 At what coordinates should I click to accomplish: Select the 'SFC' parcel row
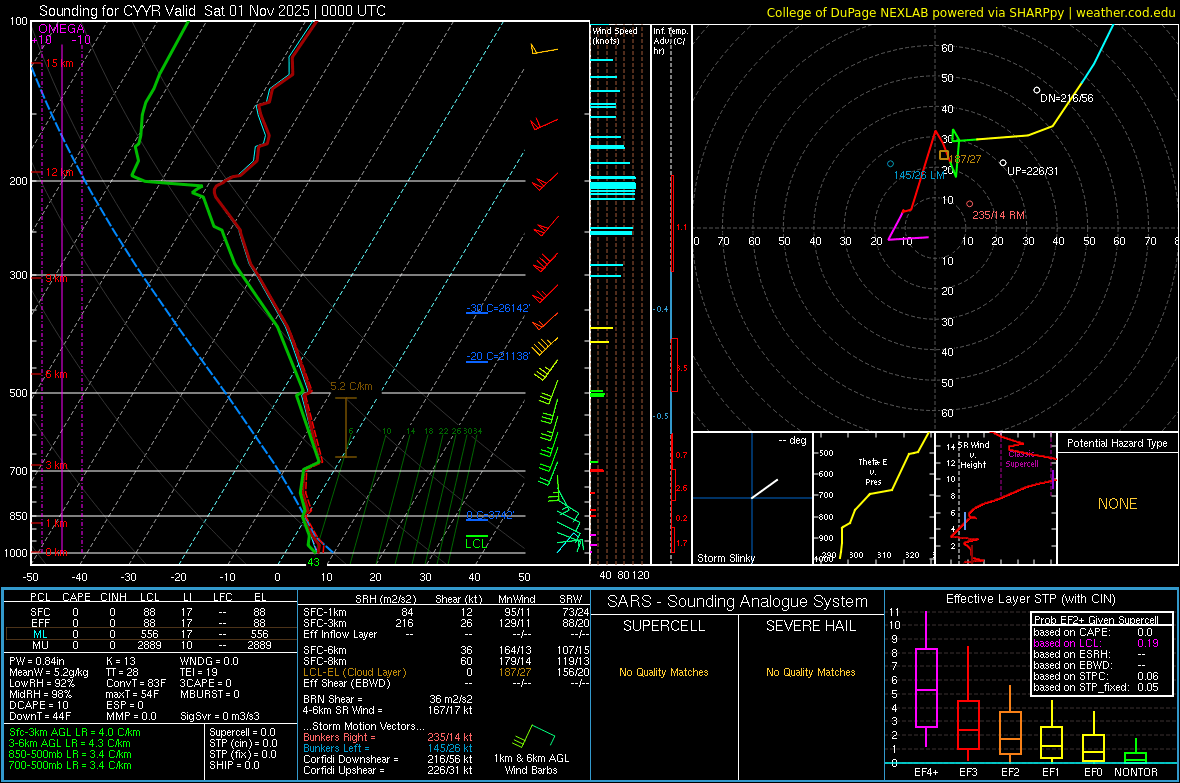coord(149,612)
